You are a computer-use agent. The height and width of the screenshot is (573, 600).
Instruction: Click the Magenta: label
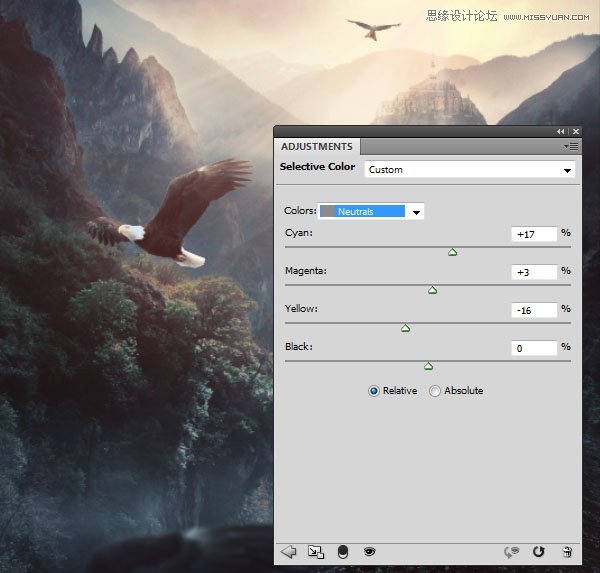306,271
